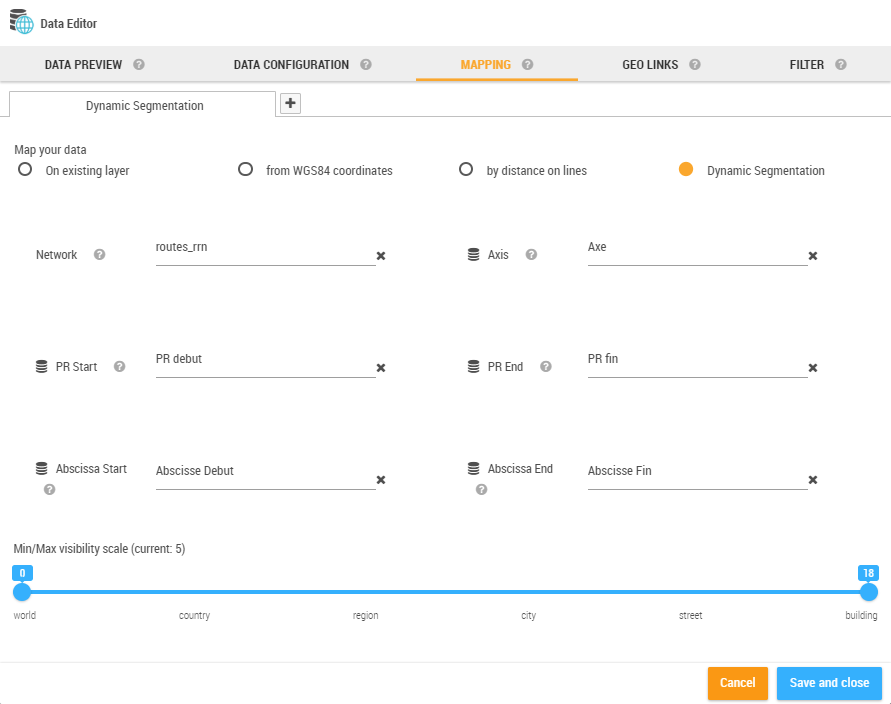Image resolution: width=891 pixels, height=704 pixels.
Task: Clear the Abscissa End field value
Action: pyautogui.click(x=813, y=480)
